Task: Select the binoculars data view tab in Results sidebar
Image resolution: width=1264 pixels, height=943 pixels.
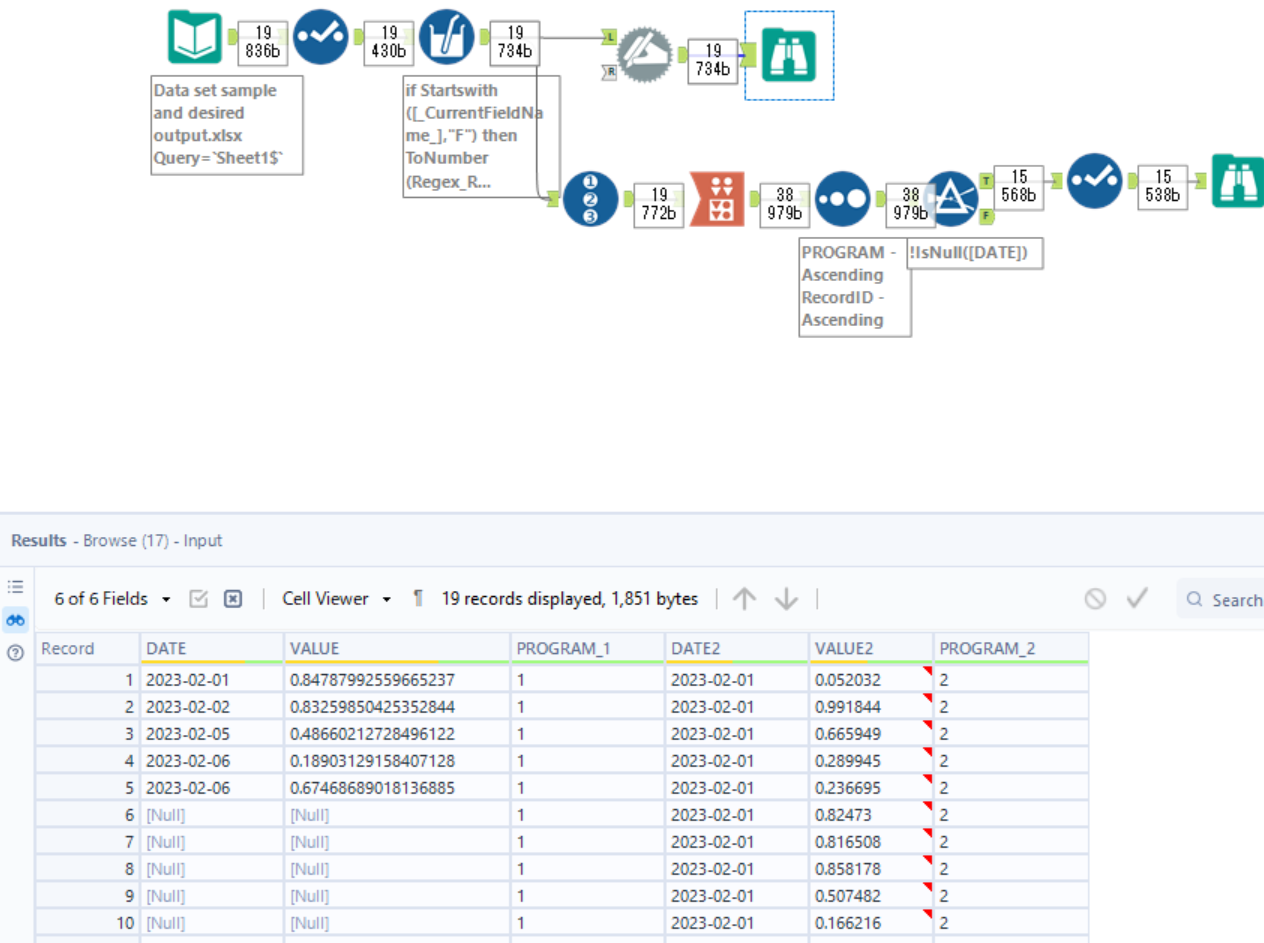Action: tap(14, 620)
